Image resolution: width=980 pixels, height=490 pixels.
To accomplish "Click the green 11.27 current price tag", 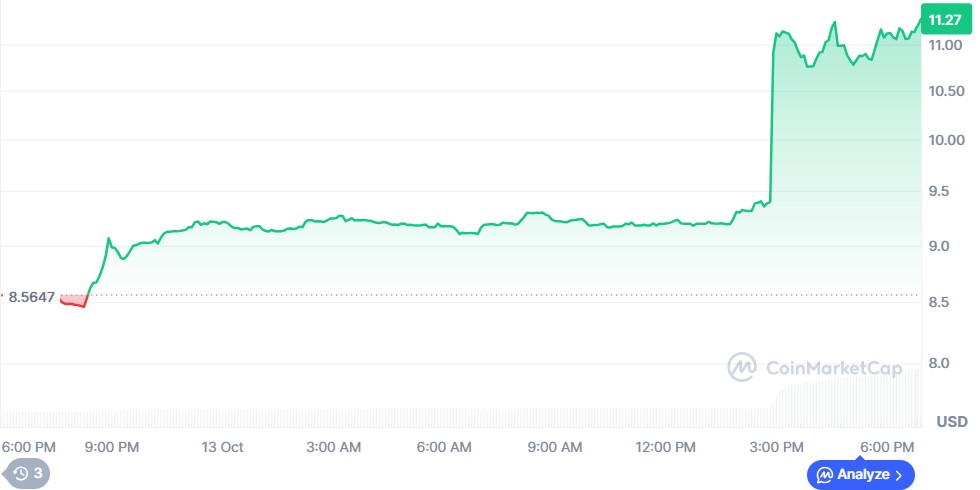I will point(944,20).
